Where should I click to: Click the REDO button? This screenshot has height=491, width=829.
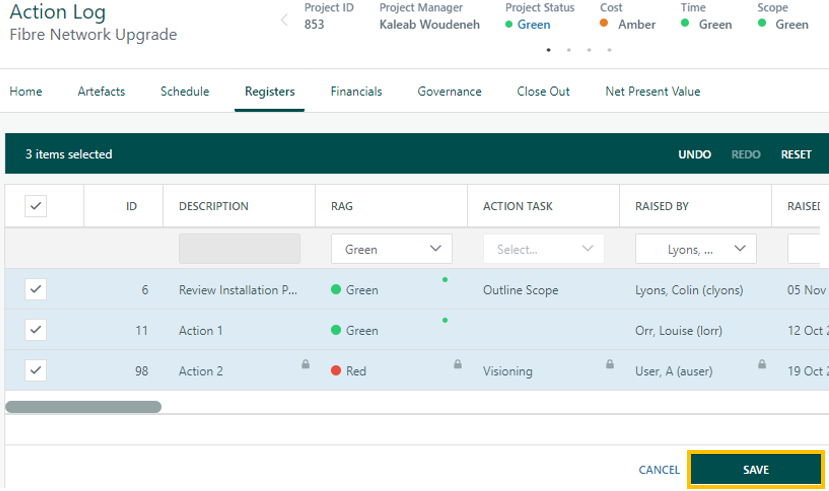point(746,154)
